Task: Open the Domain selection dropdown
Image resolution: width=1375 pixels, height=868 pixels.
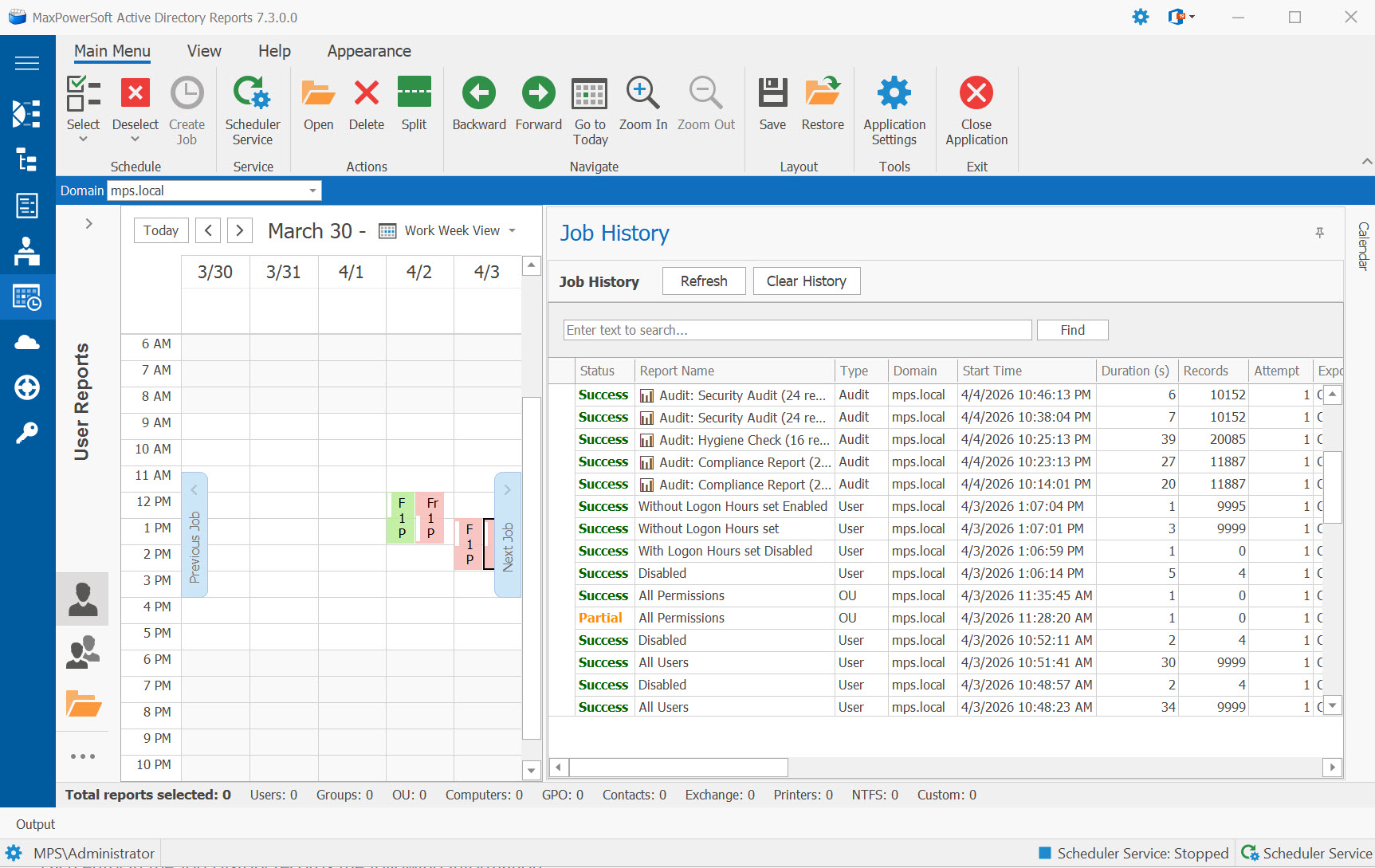Action: [x=312, y=190]
